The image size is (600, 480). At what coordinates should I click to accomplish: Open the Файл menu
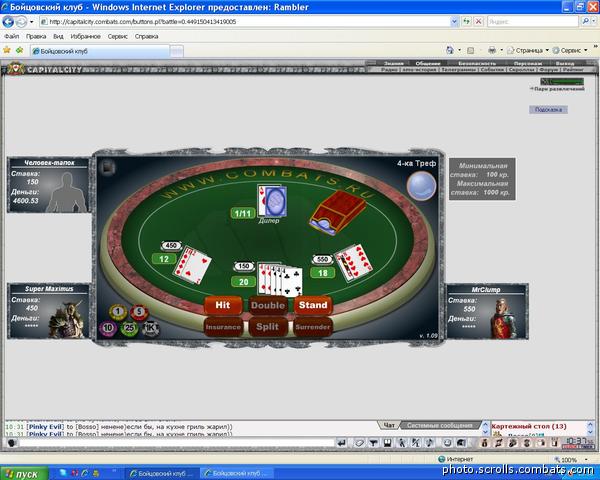pos(11,36)
